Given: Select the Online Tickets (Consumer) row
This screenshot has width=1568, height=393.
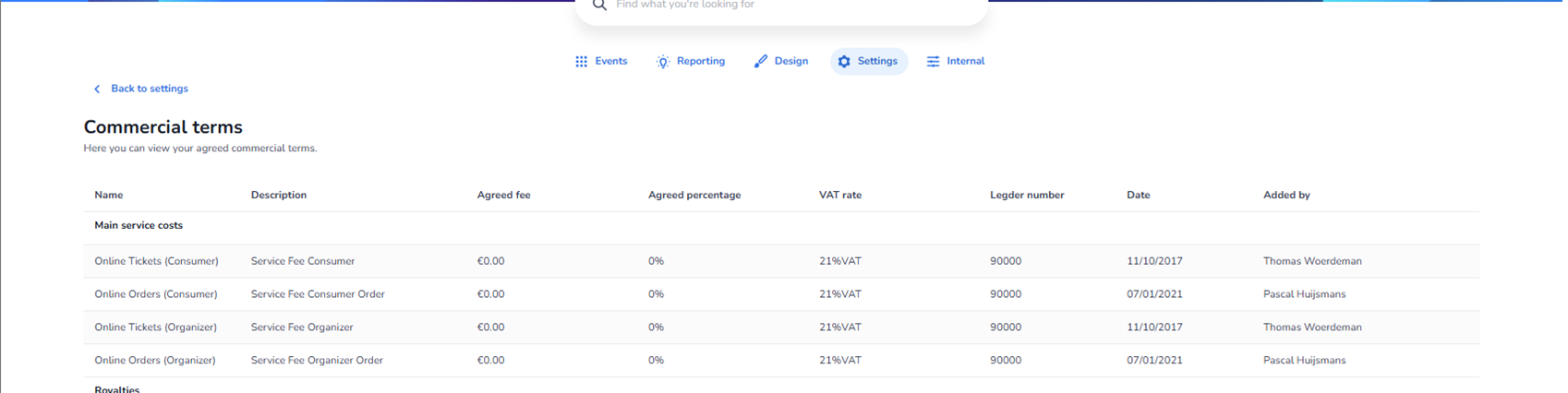Looking at the screenshot, I should 156,261.
